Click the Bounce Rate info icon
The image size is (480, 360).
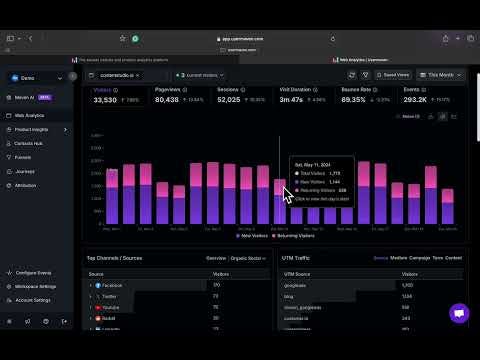coord(375,90)
